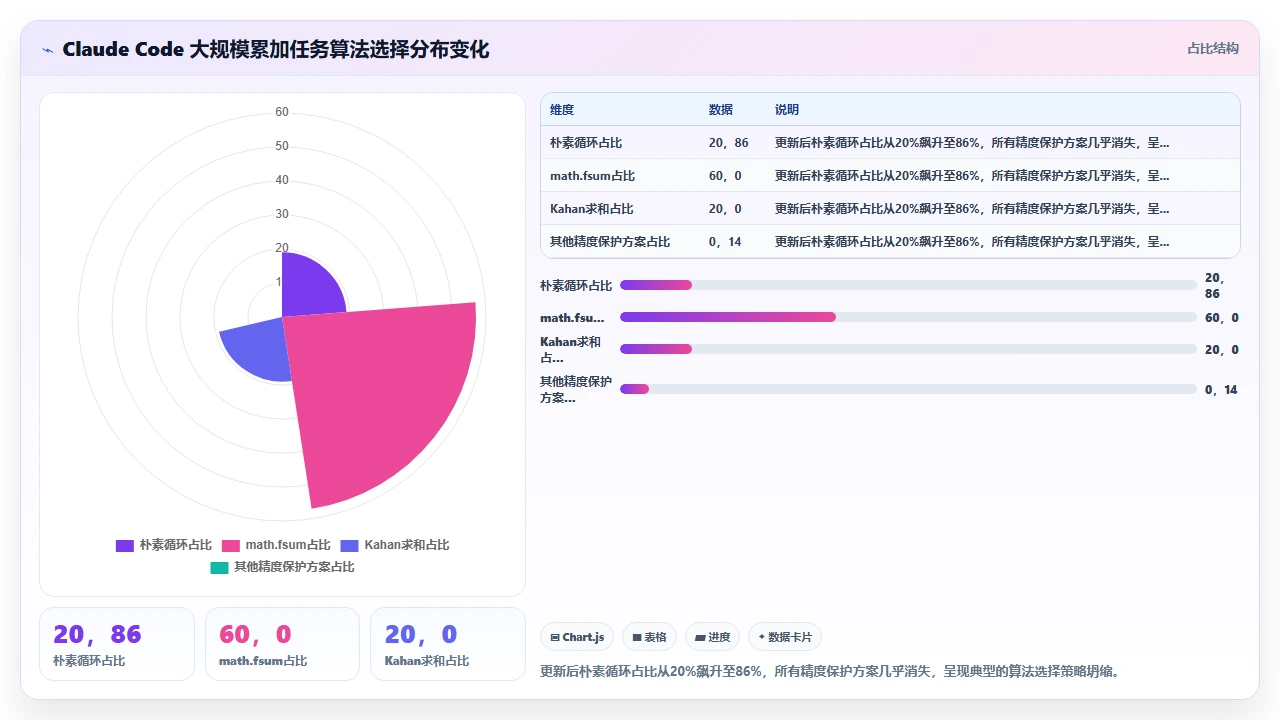Click table value 60，0
1280x720 pixels.
[725, 176]
